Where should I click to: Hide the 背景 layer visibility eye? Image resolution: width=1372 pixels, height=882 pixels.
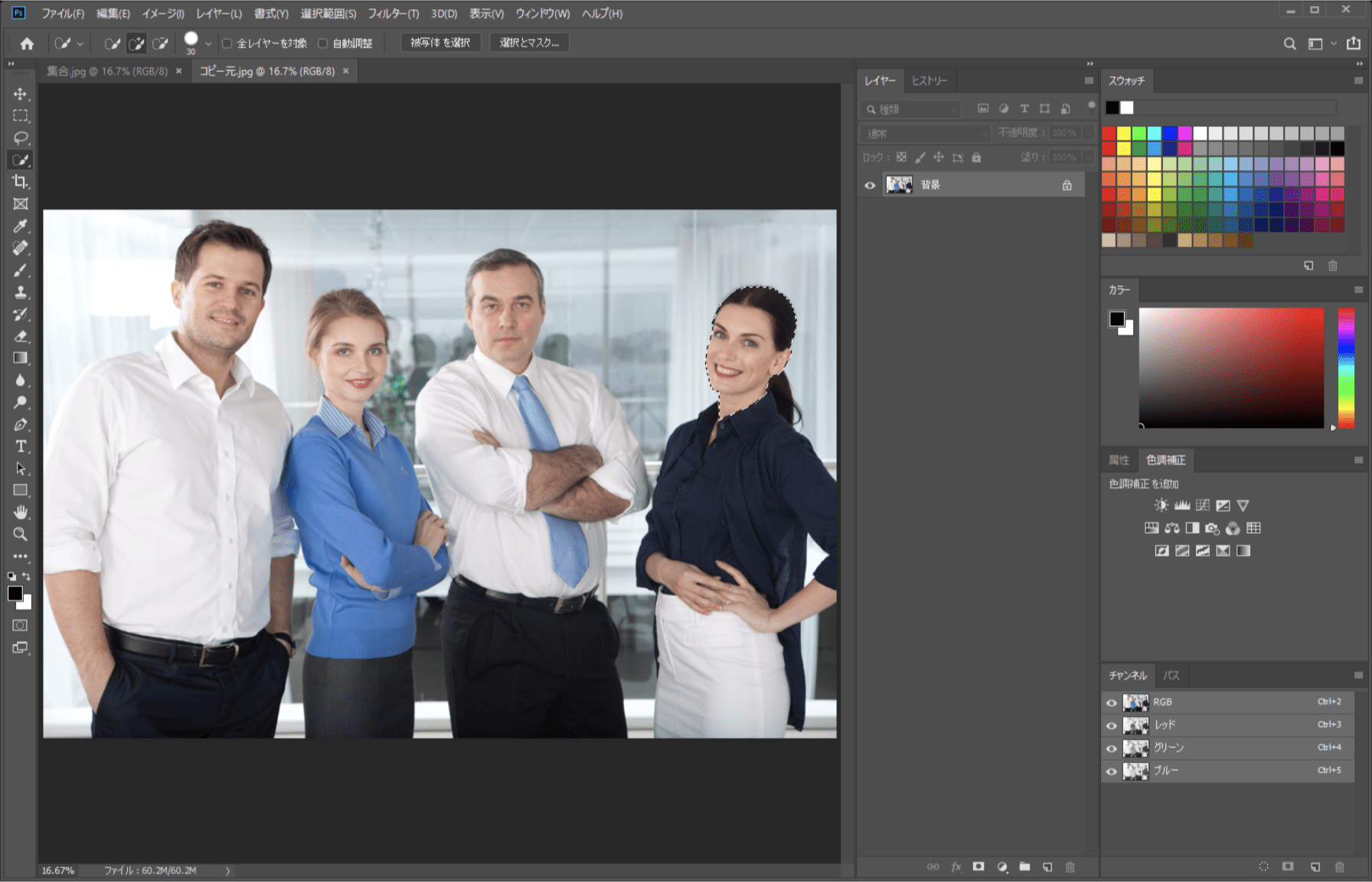tap(870, 185)
